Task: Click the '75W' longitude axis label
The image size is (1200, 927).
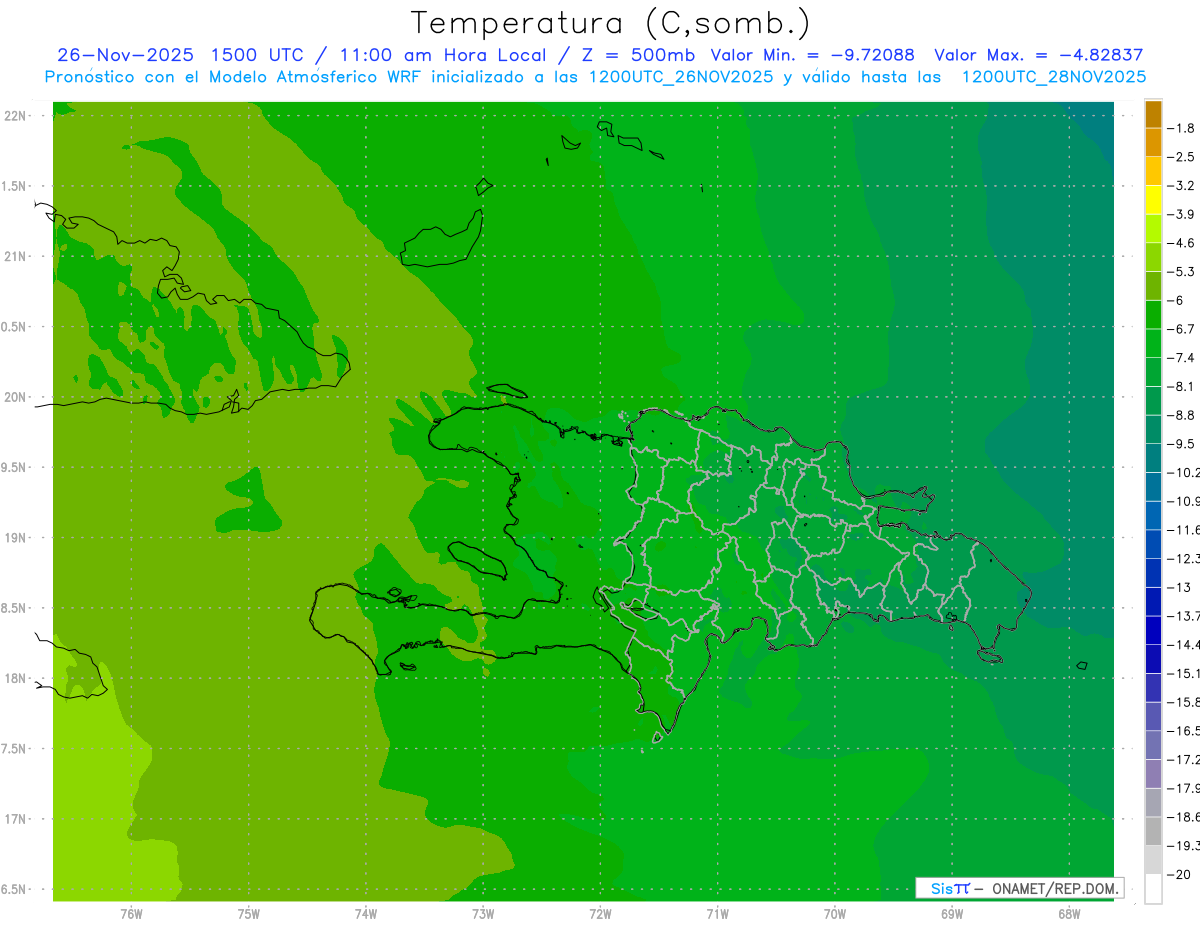Action: coord(248,914)
